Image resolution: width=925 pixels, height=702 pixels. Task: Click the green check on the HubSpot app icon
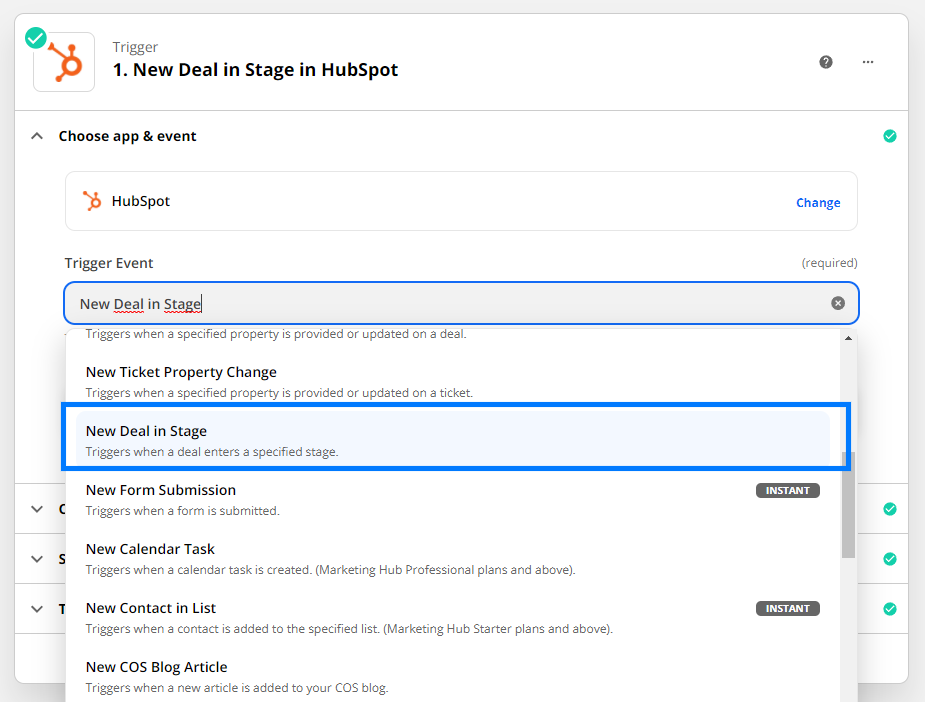[36, 38]
